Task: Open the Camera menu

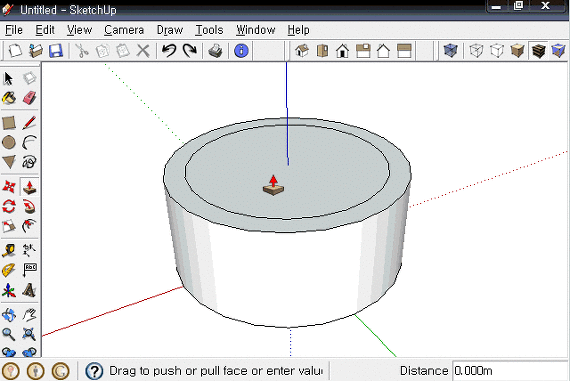Action: point(124,30)
